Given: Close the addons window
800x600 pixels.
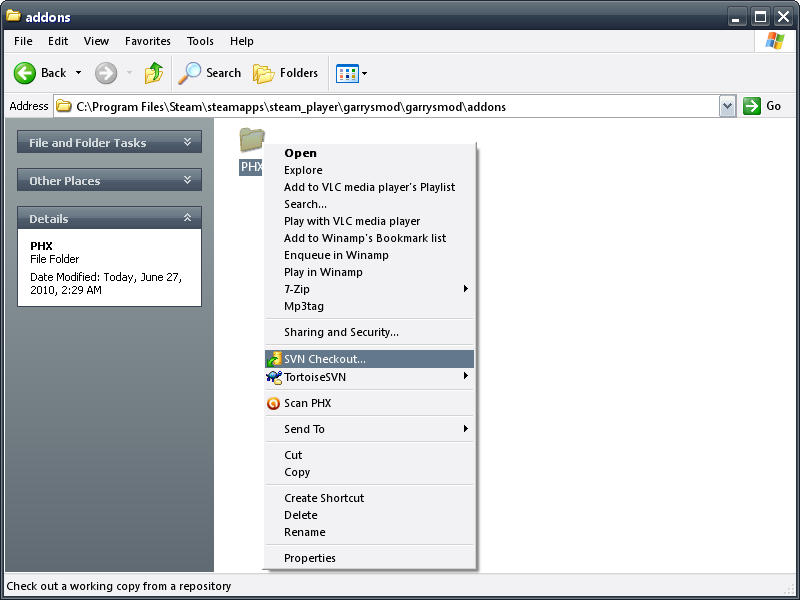Looking at the screenshot, I should (x=784, y=17).
